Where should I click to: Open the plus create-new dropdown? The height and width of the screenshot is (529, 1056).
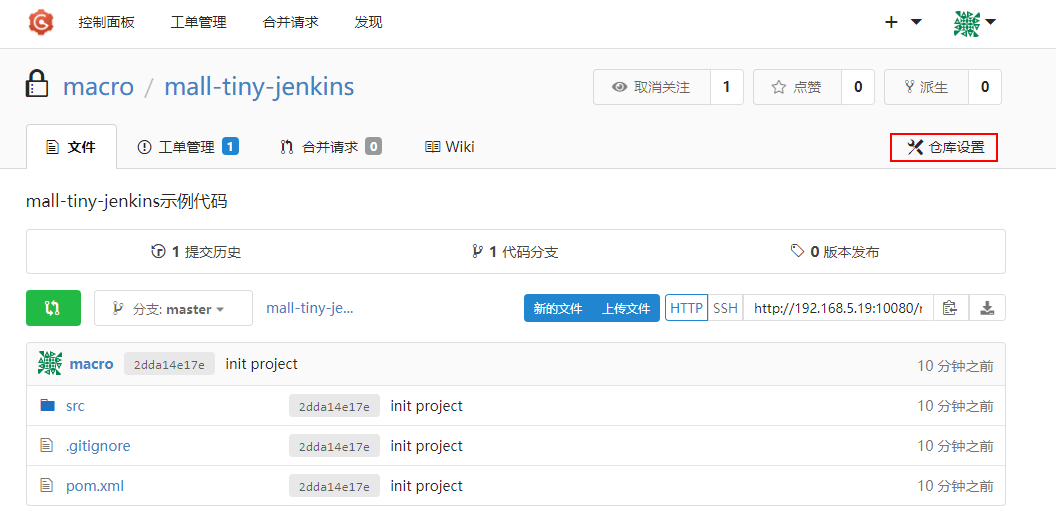pos(902,22)
